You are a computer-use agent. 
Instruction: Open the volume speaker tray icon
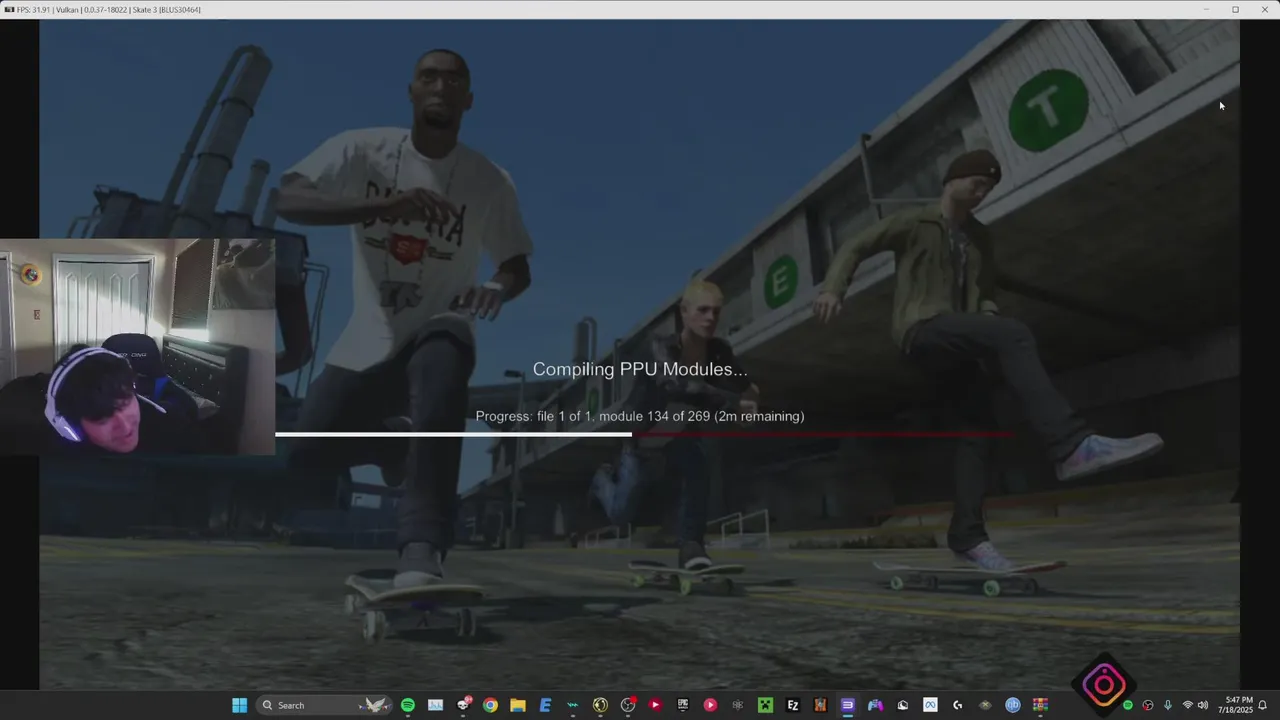(x=1202, y=705)
